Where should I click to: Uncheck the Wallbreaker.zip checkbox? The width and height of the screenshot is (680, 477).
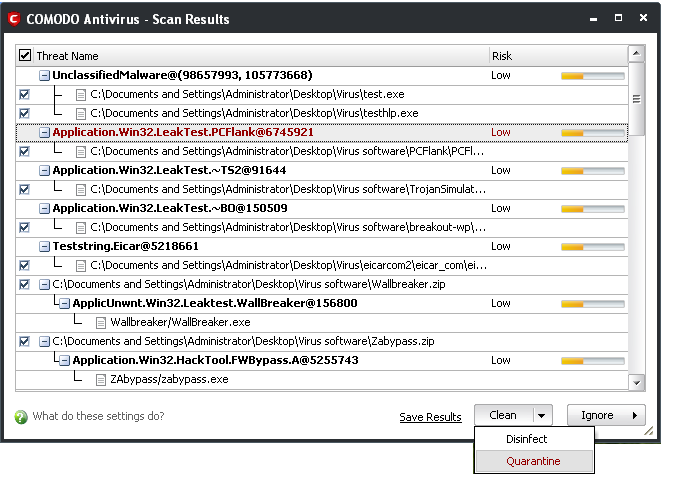coord(24,284)
